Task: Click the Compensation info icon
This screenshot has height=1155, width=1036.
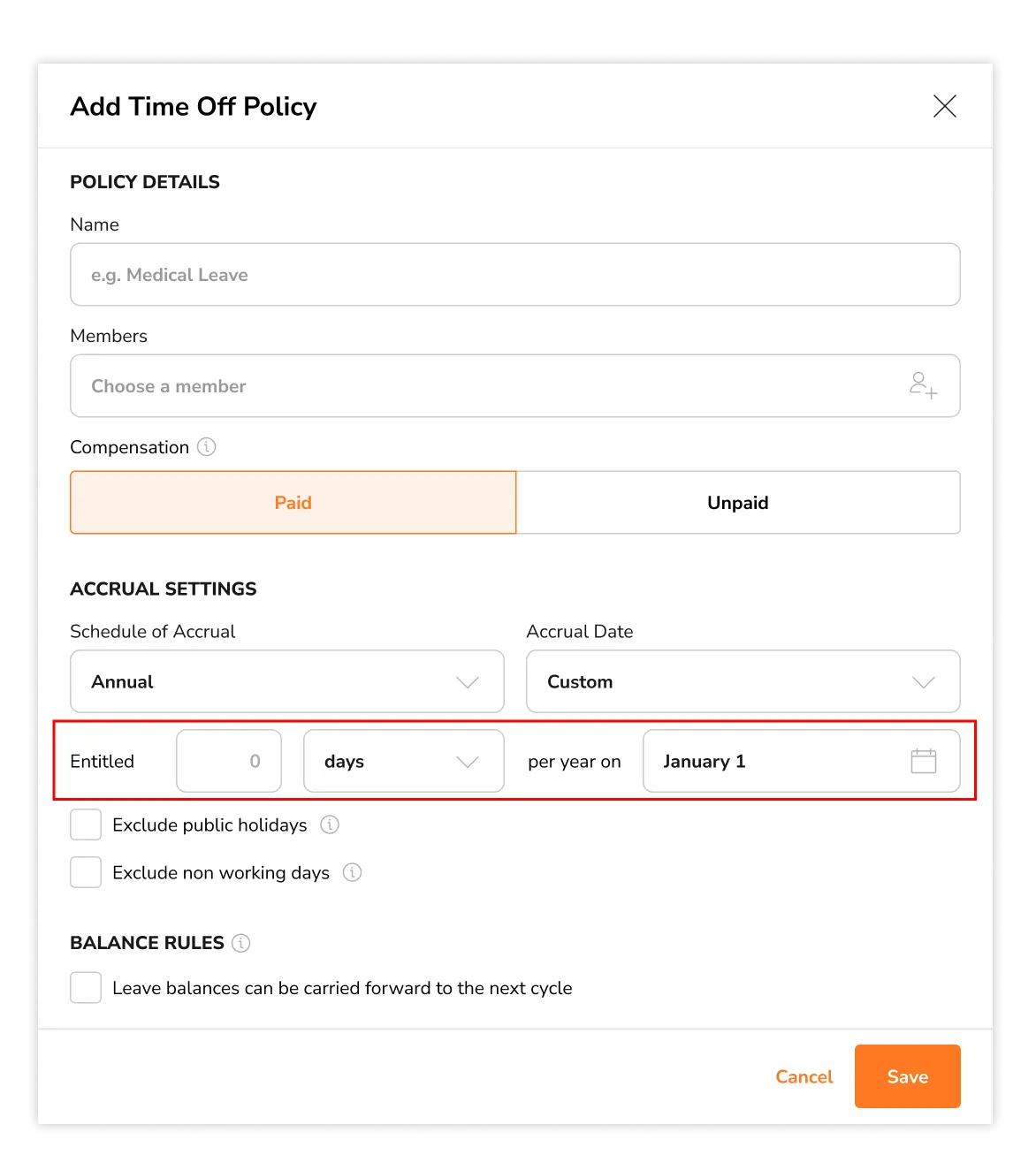Action: 206,447
